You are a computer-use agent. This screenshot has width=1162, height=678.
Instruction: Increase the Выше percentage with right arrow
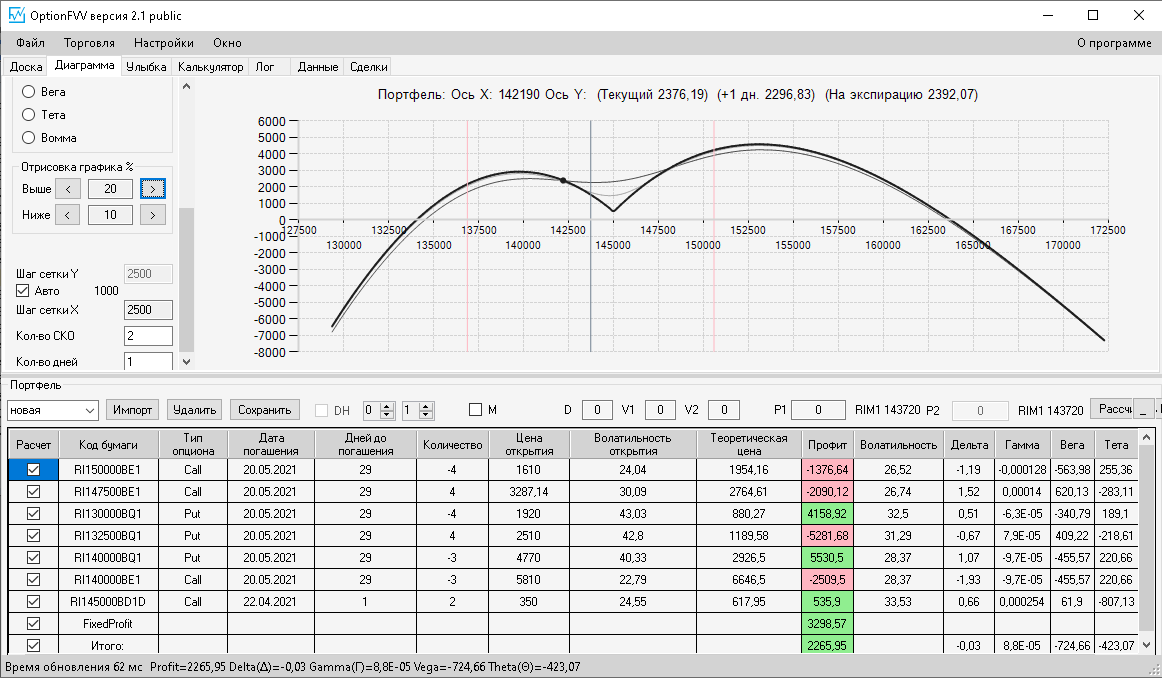tap(153, 189)
